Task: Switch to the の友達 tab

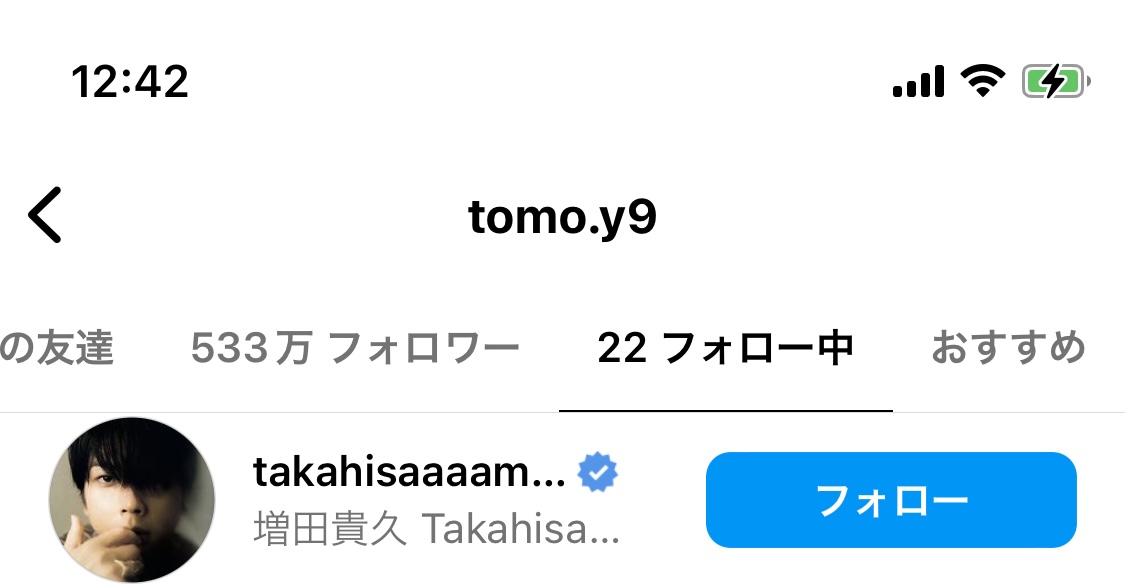Action: [x=57, y=348]
